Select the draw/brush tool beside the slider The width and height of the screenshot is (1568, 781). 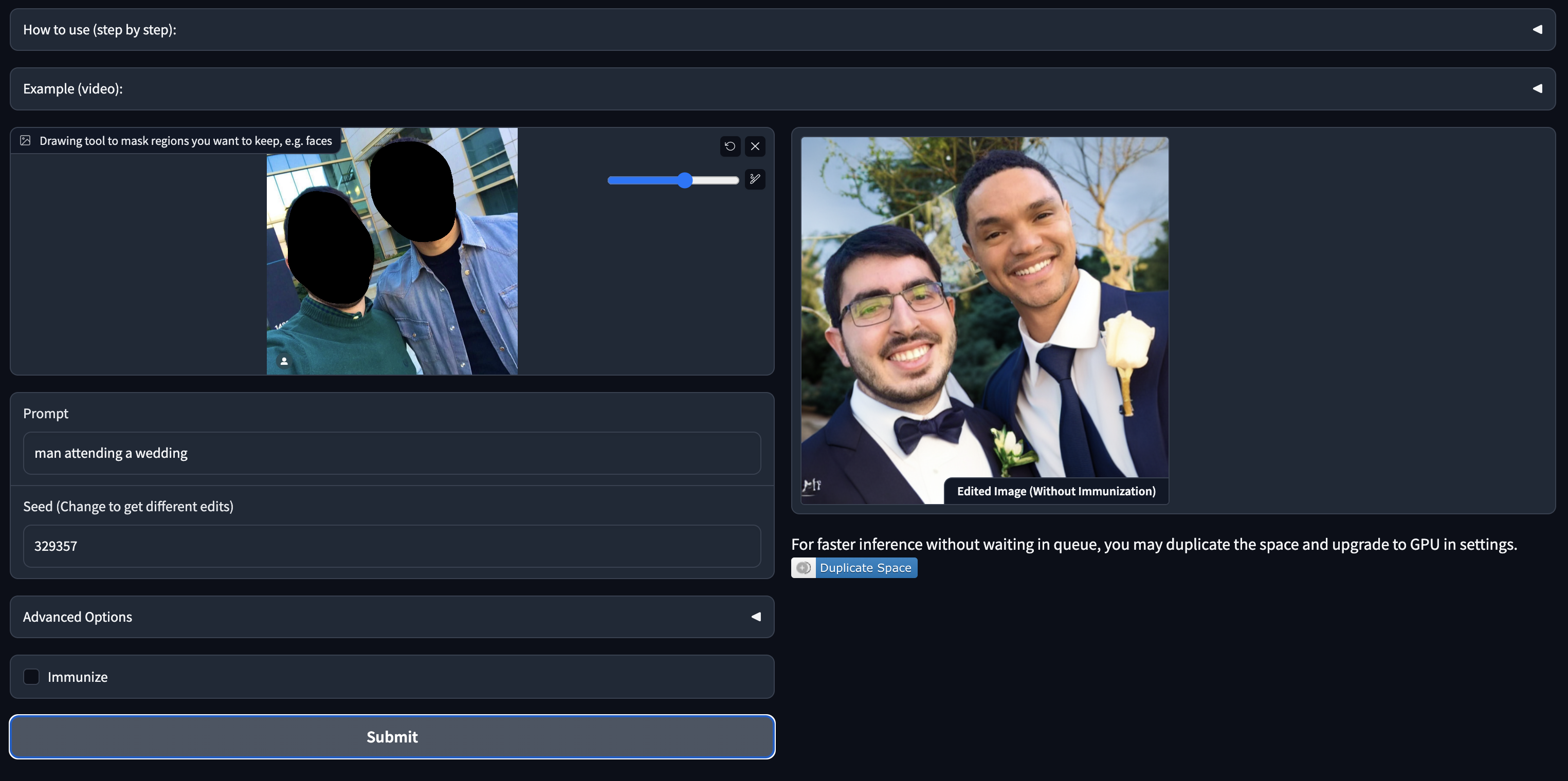(x=755, y=179)
